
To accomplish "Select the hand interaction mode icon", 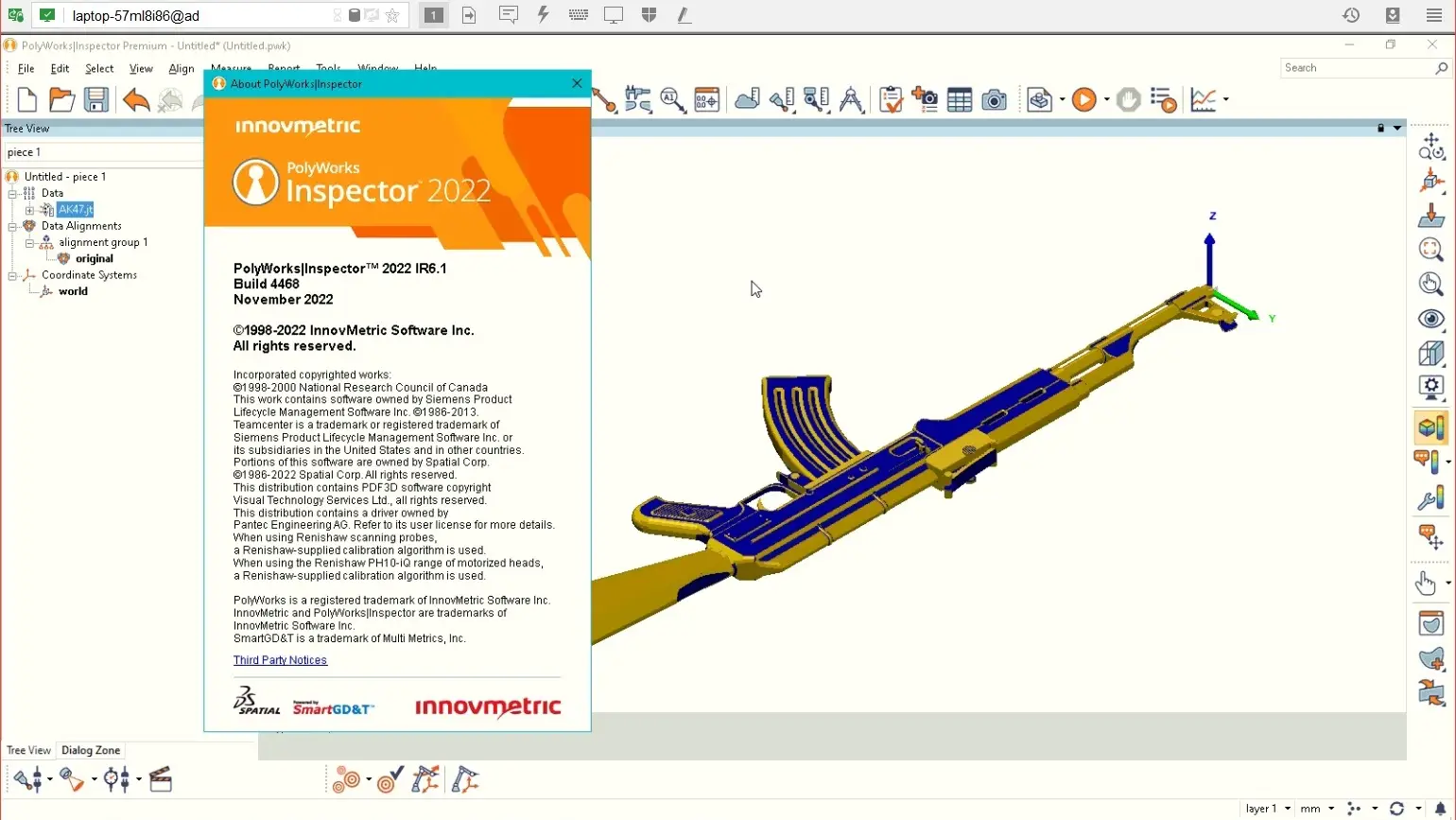I will (x=1426, y=584).
